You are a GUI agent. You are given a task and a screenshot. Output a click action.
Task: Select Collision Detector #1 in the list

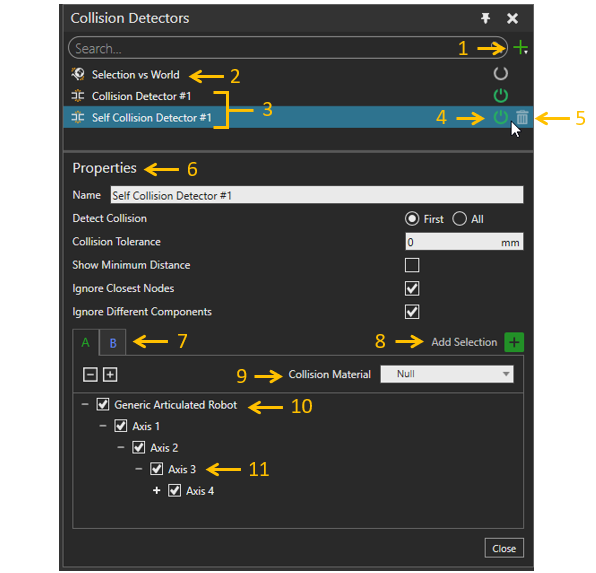[141, 96]
